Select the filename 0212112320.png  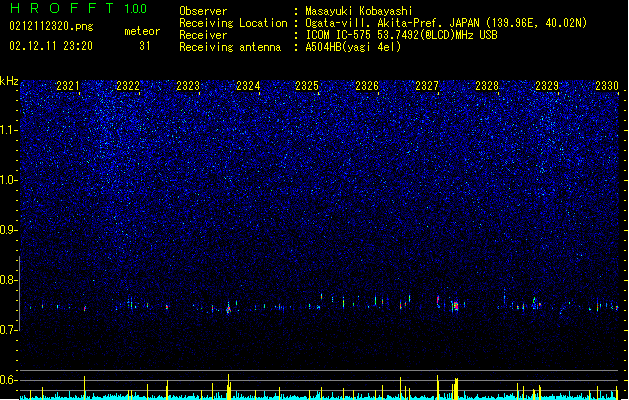pos(51,26)
